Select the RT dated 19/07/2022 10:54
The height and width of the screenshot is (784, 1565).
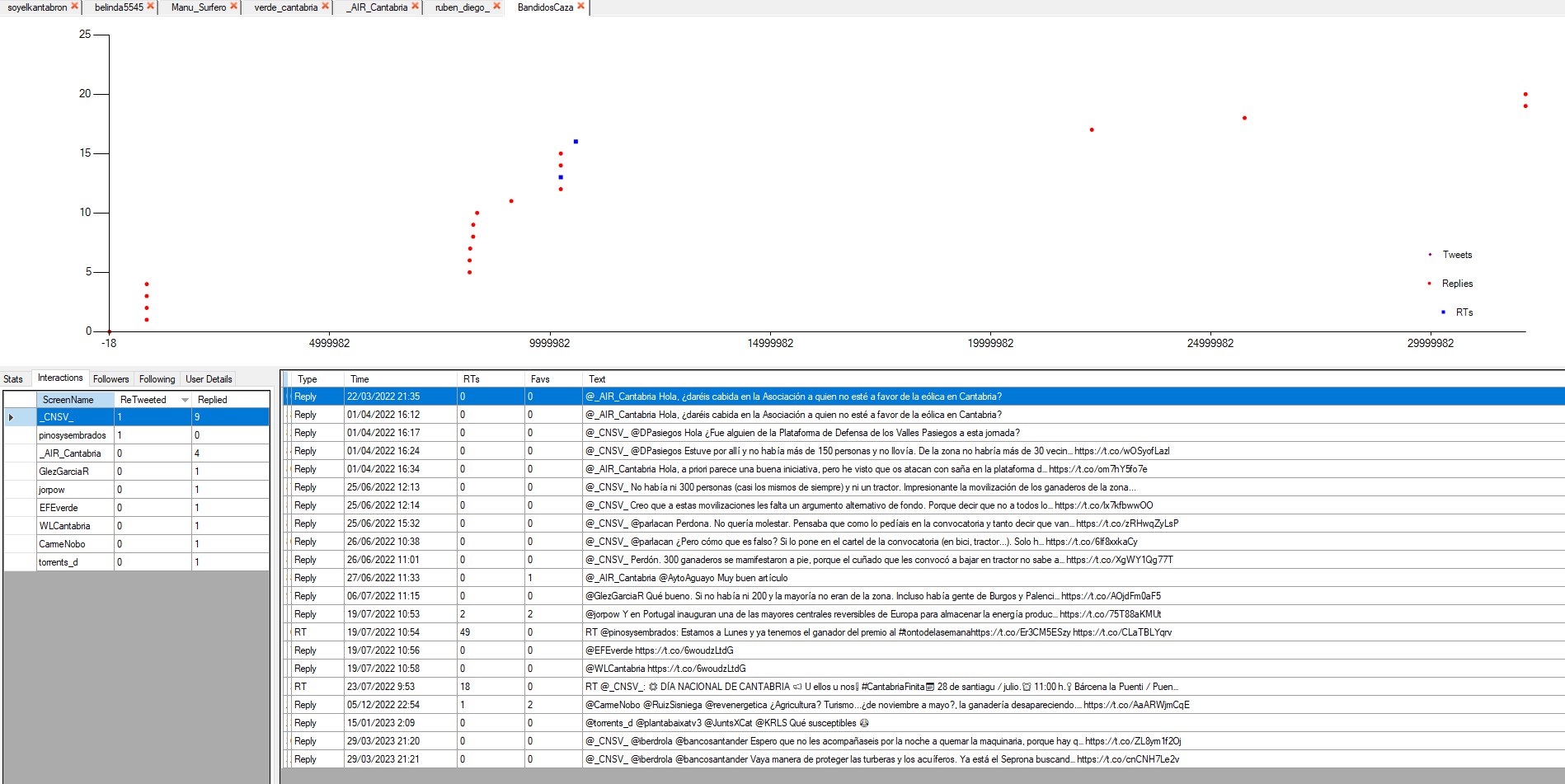click(x=923, y=632)
